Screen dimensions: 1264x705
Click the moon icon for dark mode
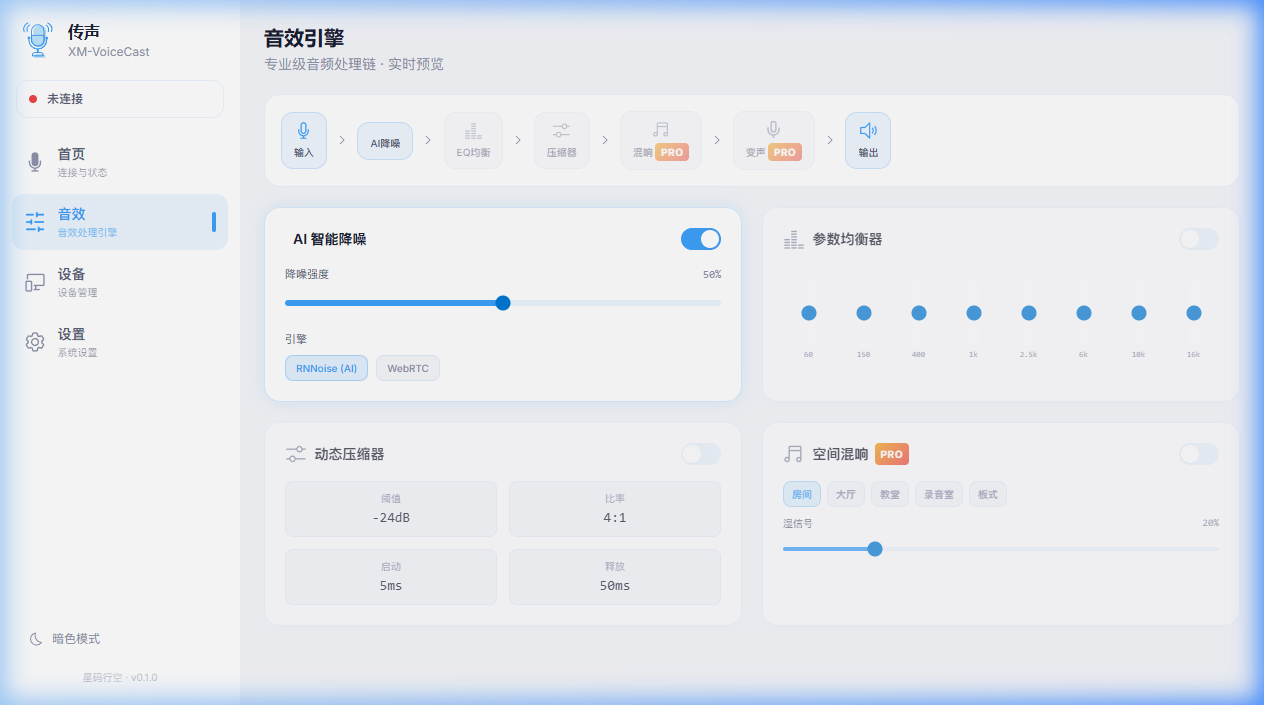pos(36,638)
